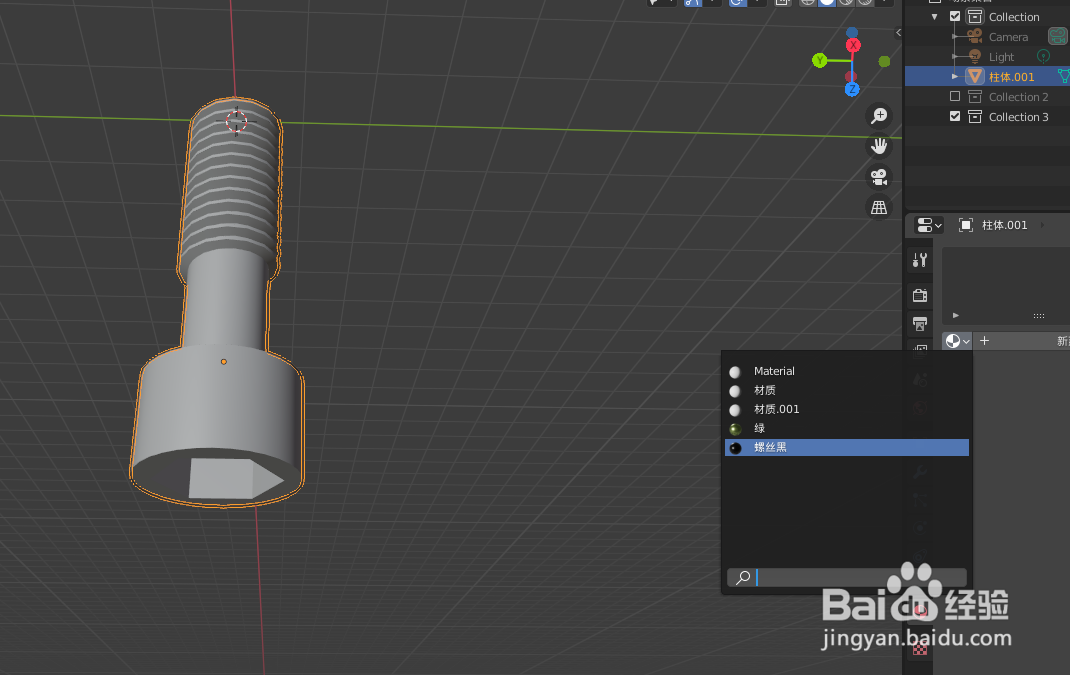This screenshot has width=1070, height=675.
Task: Open the properties editor type dropdown
Action: pos(929,225)
